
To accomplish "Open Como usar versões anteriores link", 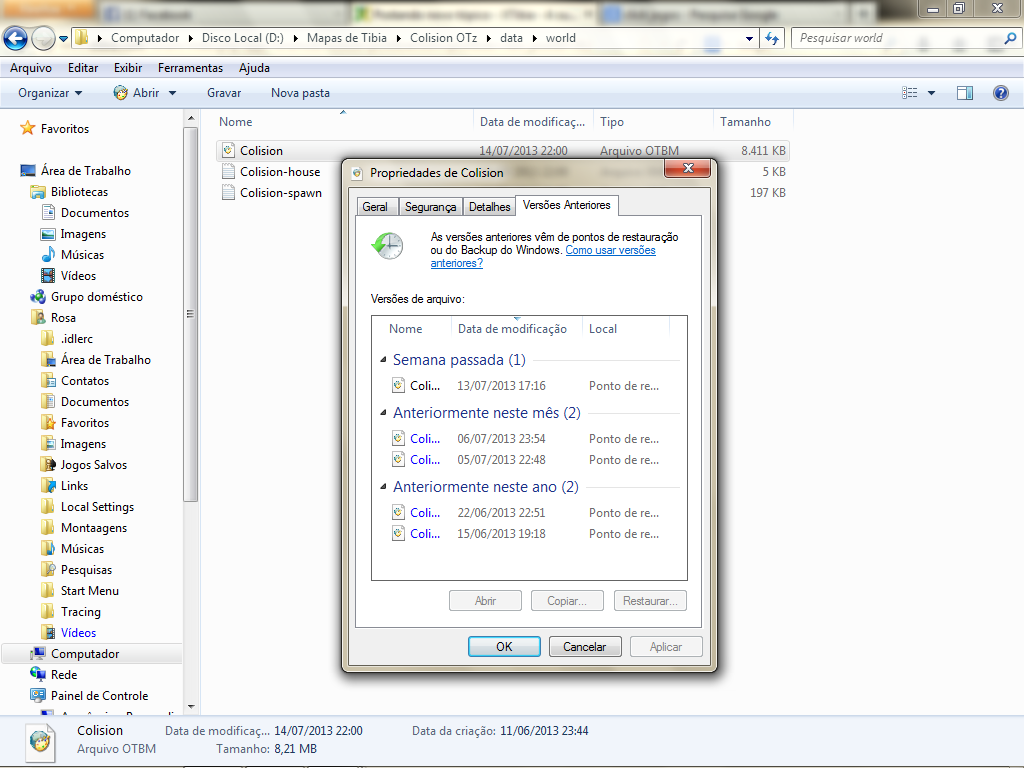I will tap(543, 257).
